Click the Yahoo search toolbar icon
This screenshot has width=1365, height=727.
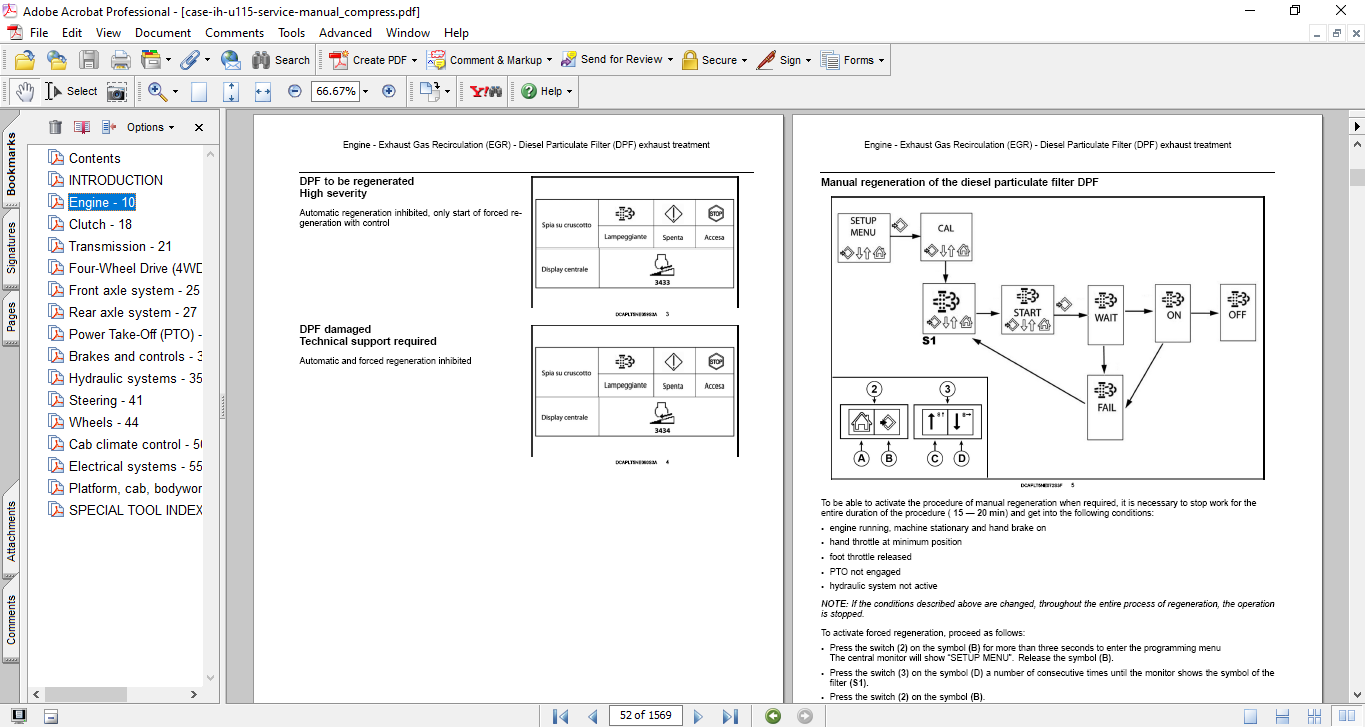point(486,91)
